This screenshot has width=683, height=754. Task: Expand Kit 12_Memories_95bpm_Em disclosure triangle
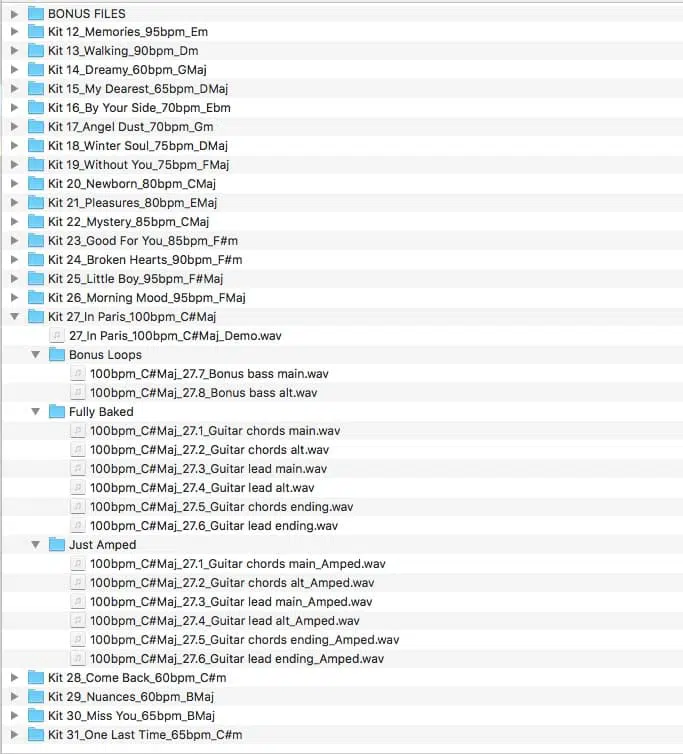(x=14, y=32)
